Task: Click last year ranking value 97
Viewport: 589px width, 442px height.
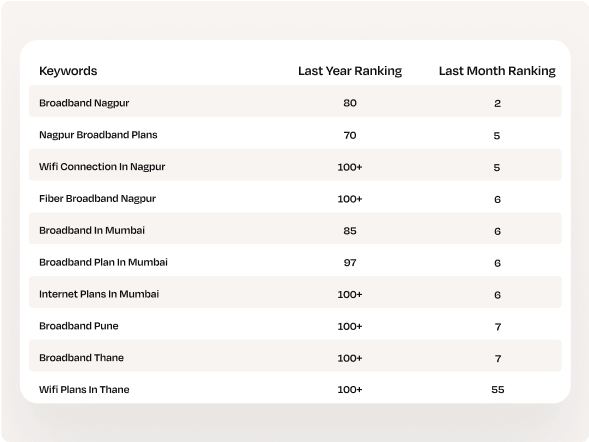Action: tap(350, 262)
